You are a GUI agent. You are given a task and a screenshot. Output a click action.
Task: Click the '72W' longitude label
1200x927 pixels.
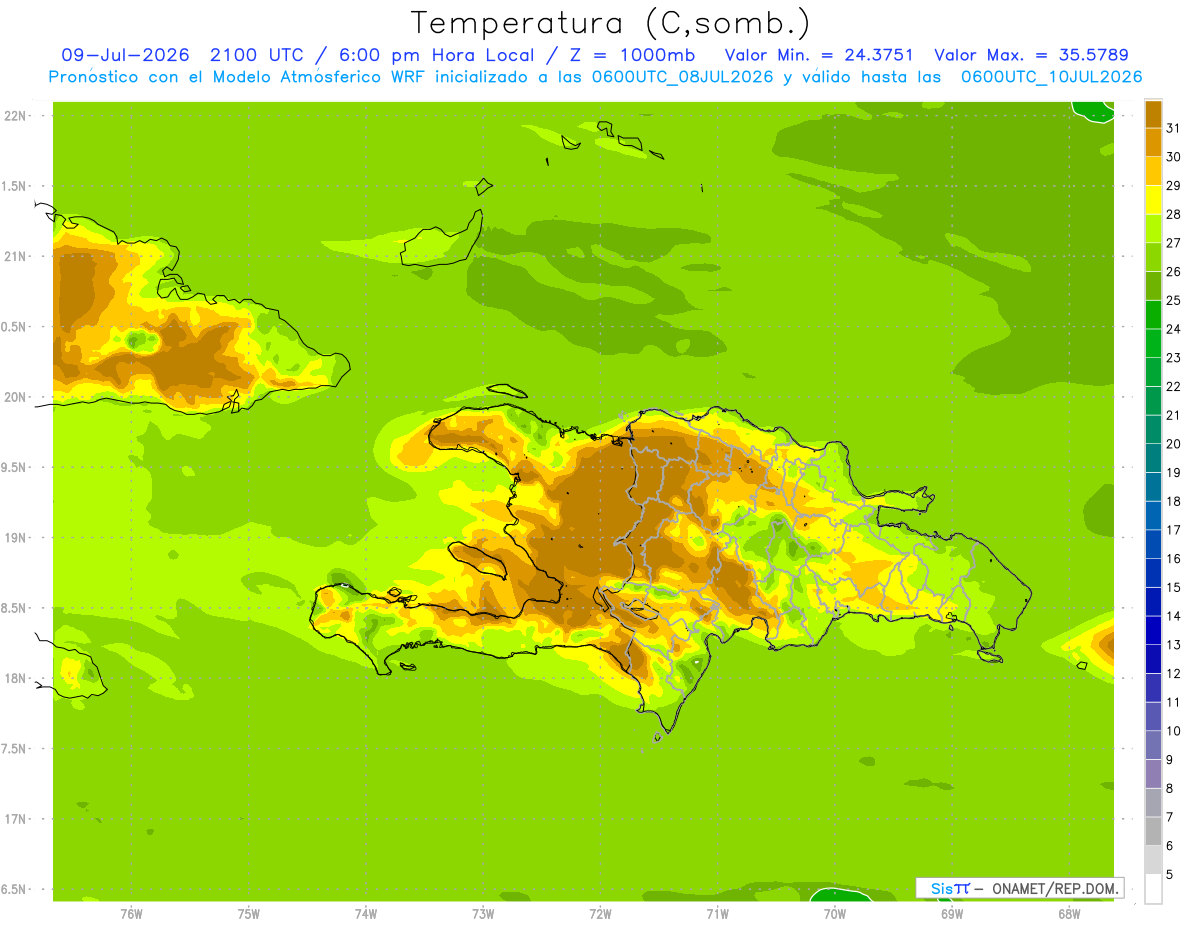(x=600, y=914)
